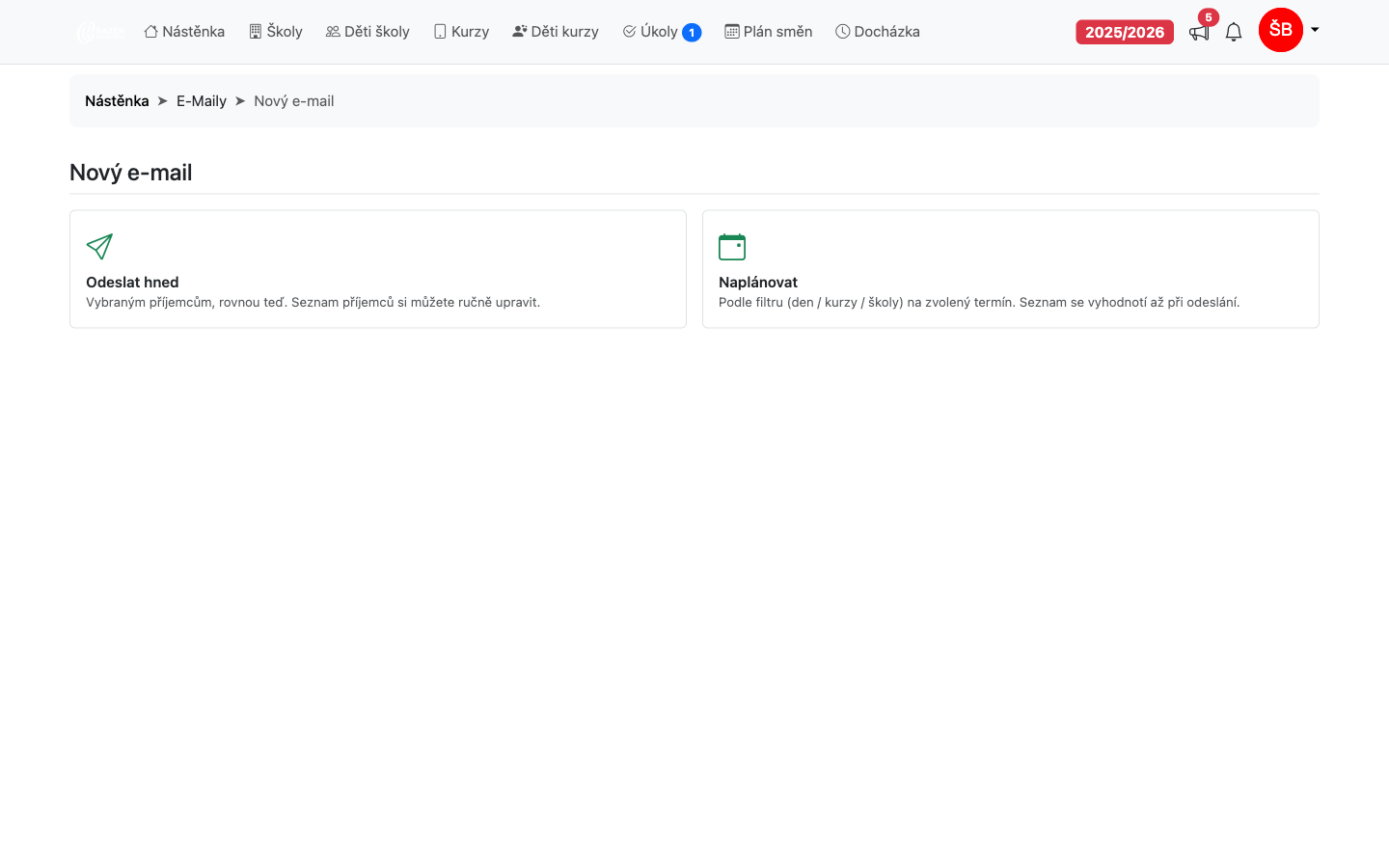
Task: Click the red badge showing 5 announcements
Action: [1209, 17]
